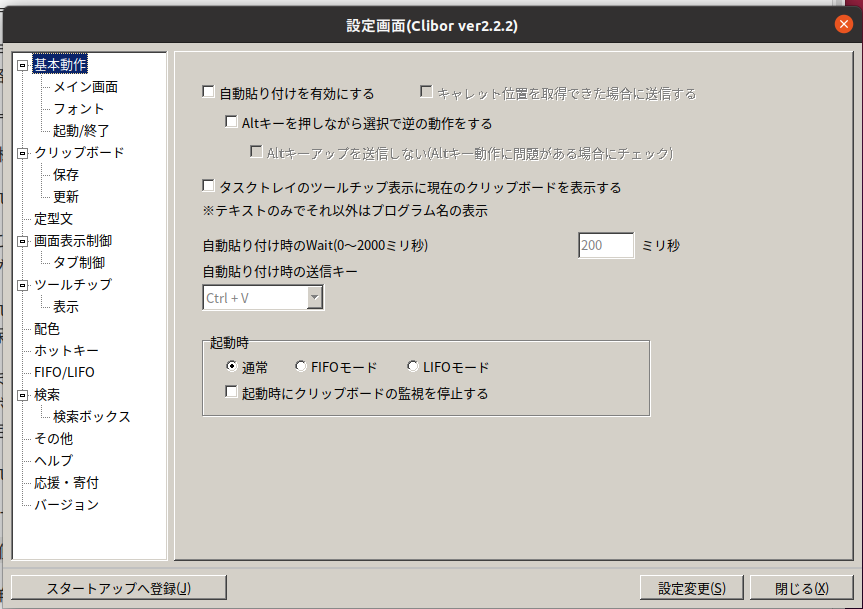Open メイン画面 settings page

click(85, 87)
